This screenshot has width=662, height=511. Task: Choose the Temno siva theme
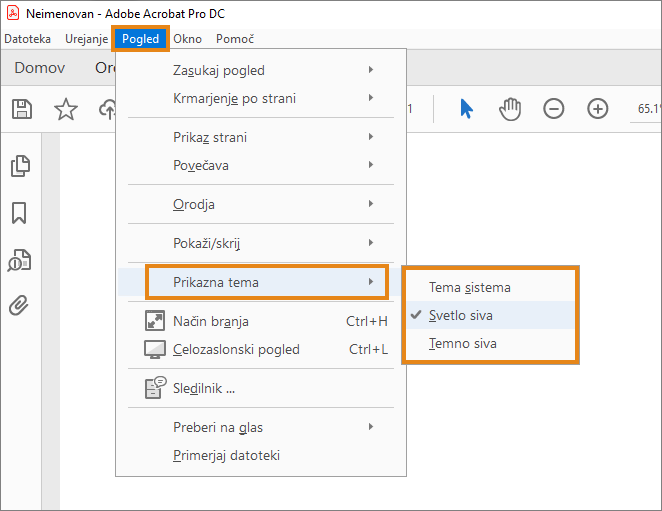coord(463,343)
